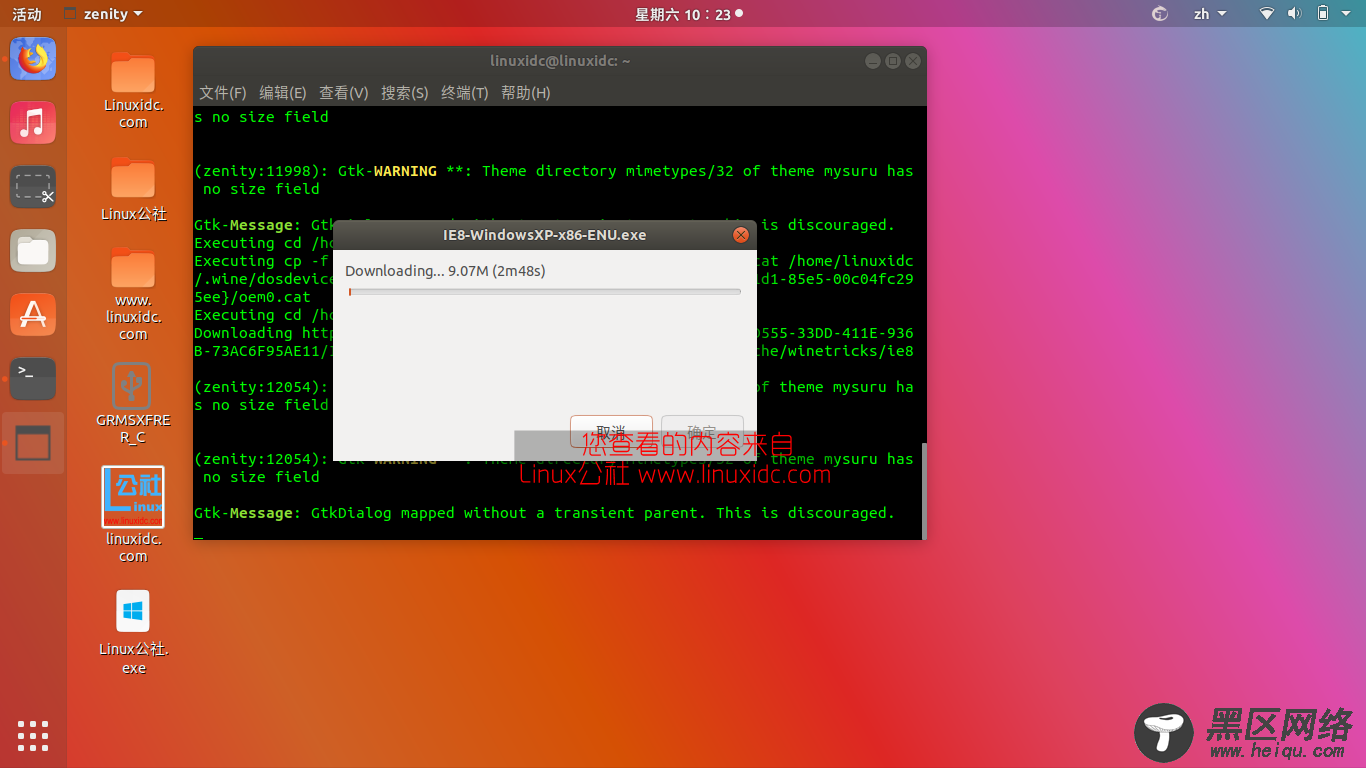The height and width of the screenshot is (768, 1366).
Task: Click the linuxidc@linuxidc terminal title bar
Action: [x=560, y=61]
